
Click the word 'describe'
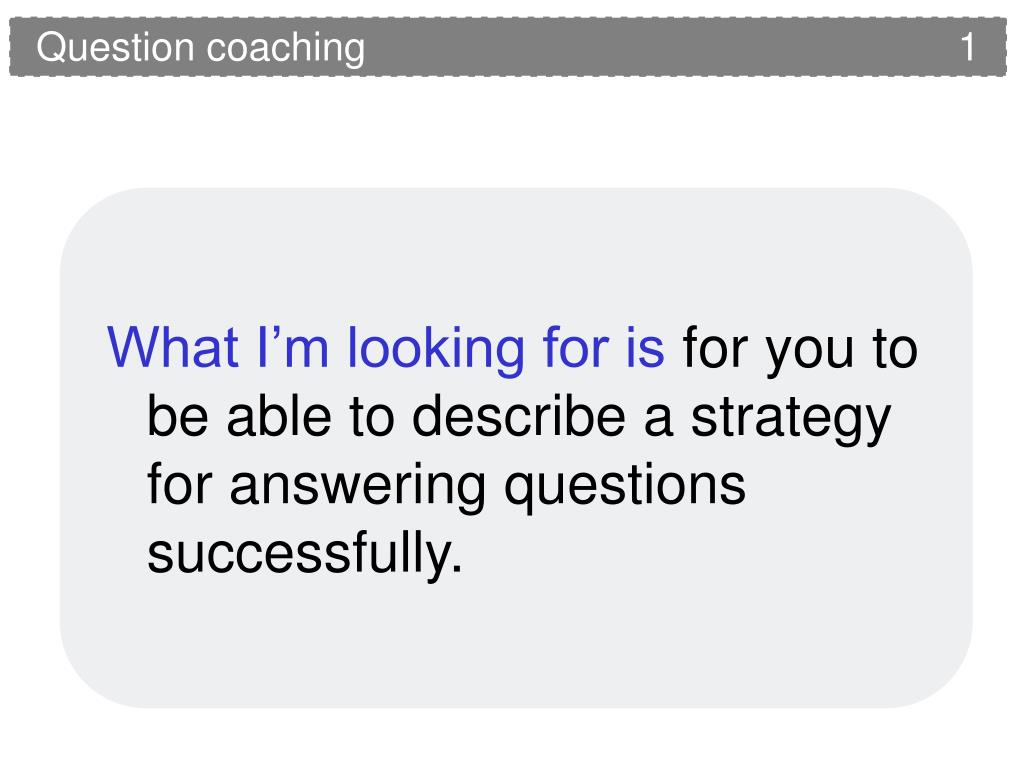coord(519,417)
